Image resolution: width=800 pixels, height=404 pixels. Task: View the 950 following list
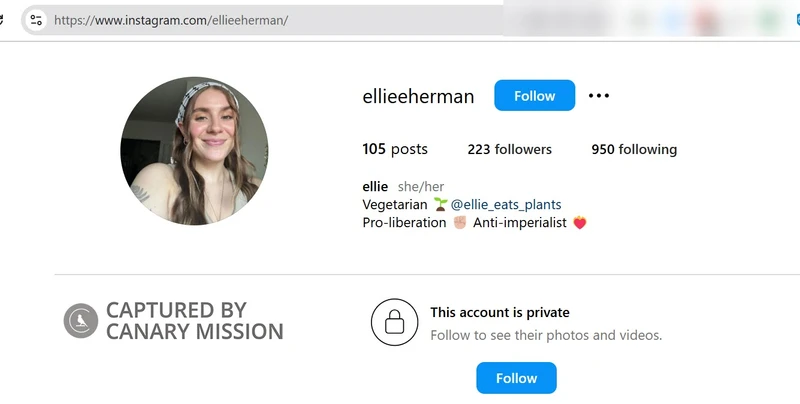pyautogui.click(x=634, y=149)
